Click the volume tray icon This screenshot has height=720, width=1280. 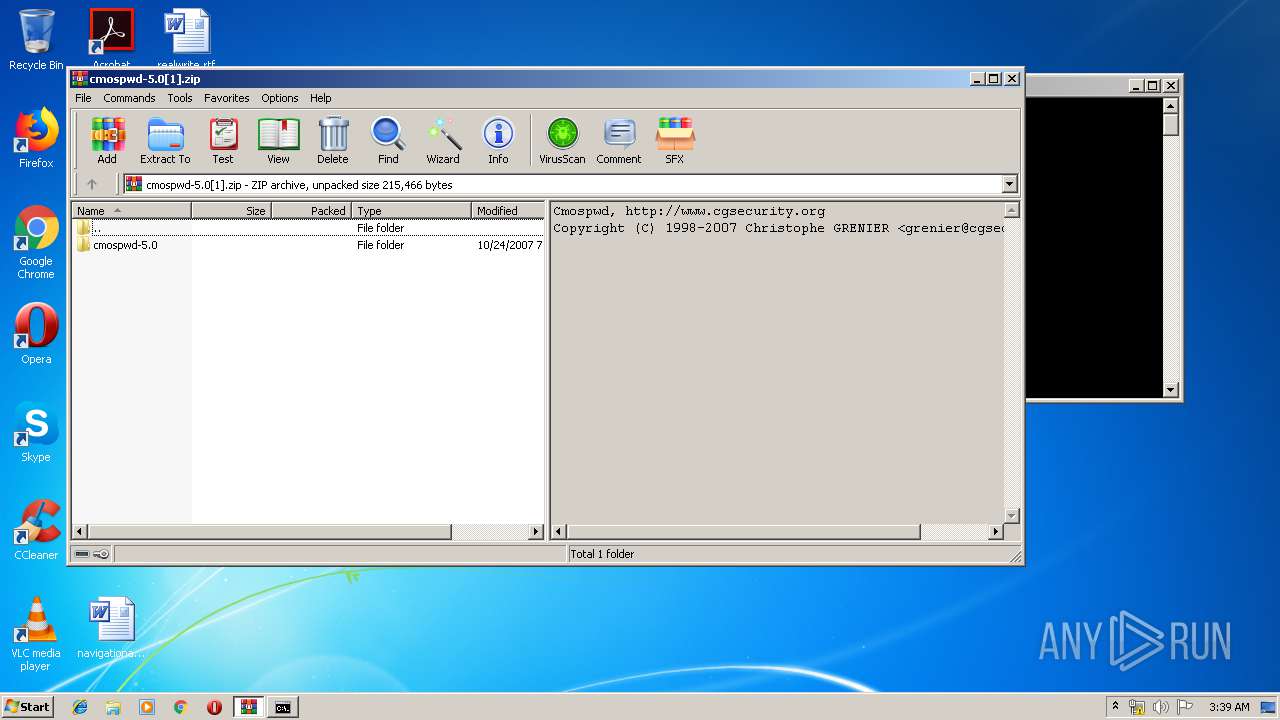1161,707
